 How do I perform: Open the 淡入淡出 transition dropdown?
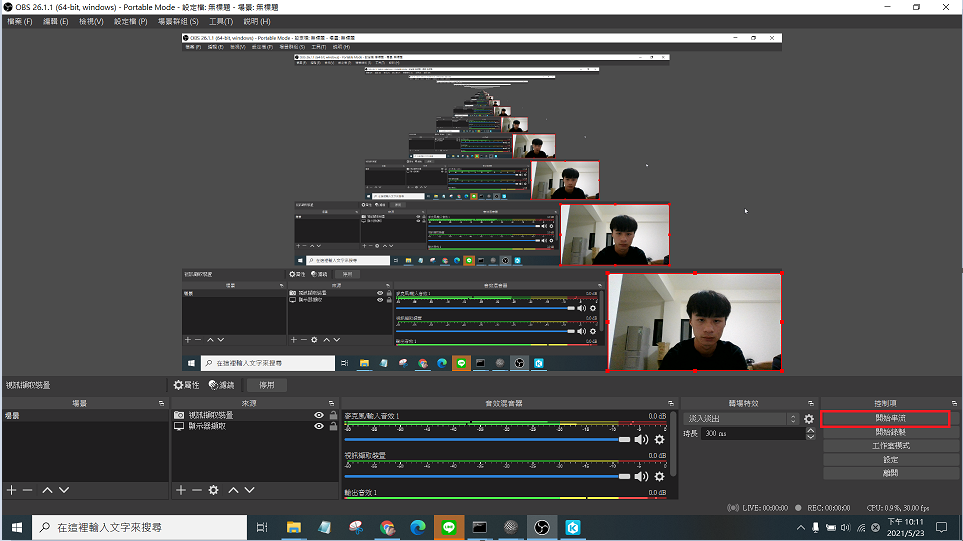click(741, 419)
